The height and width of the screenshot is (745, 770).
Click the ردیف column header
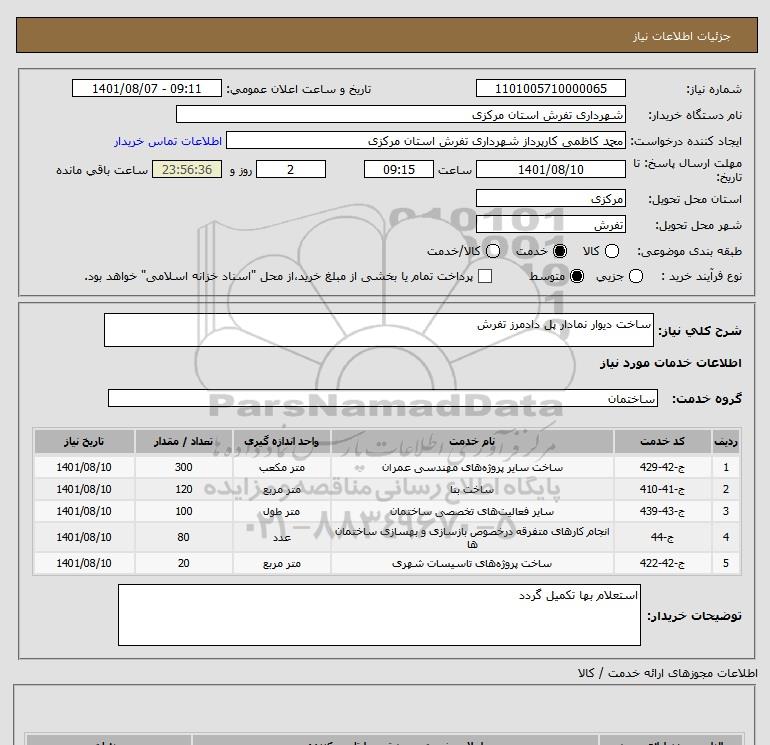pyautogui.click(x=725, y=441)
